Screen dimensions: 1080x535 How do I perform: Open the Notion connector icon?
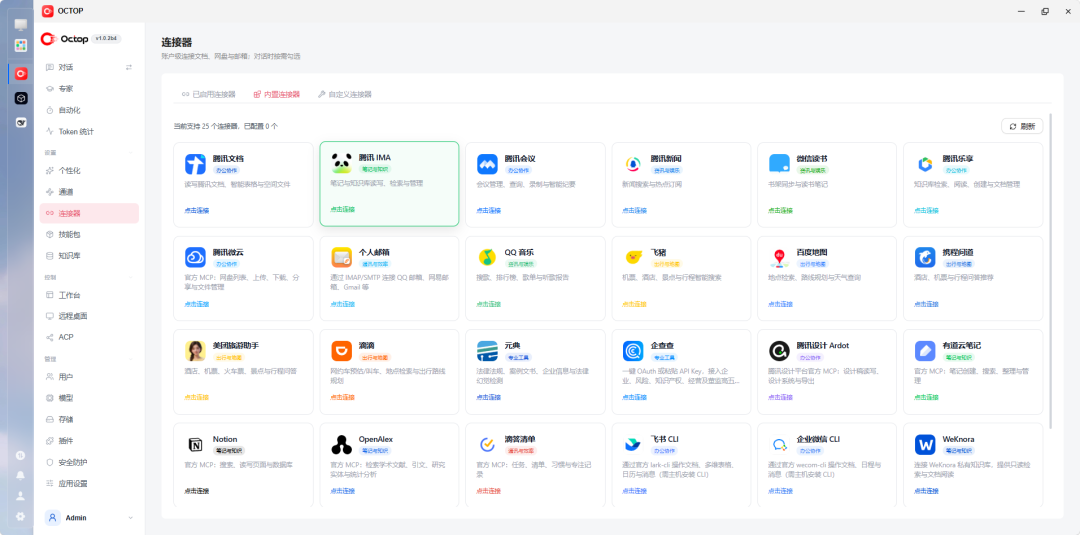[x=196, y=445]
